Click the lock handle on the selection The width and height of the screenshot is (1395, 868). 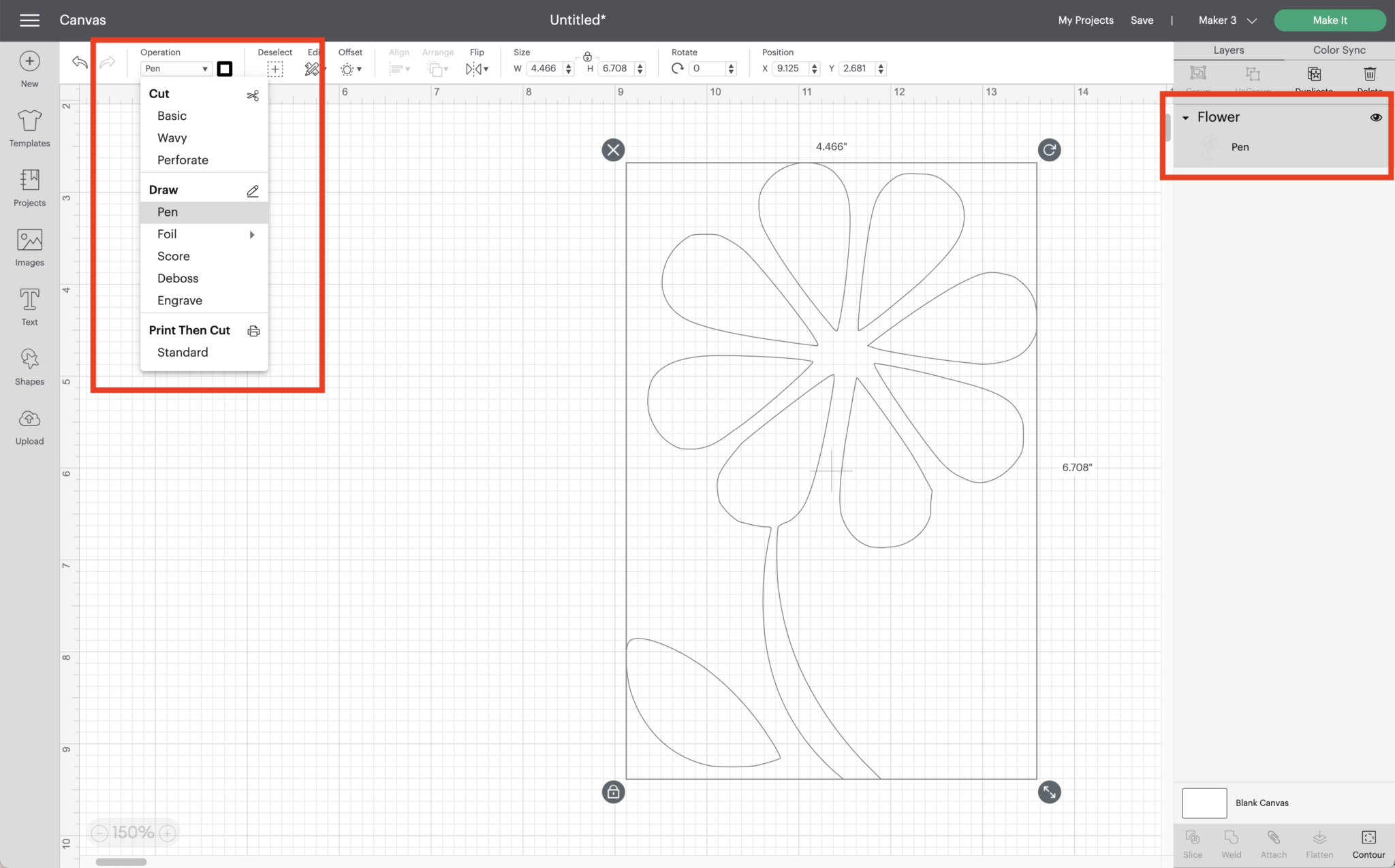coord(612,792)
